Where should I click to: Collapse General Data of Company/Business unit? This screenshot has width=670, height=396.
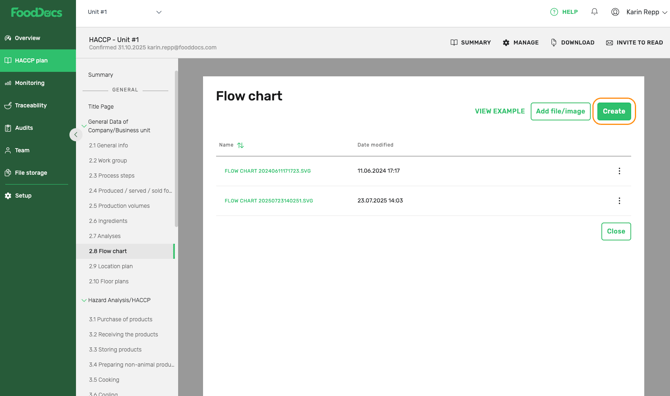coord(84,126)
